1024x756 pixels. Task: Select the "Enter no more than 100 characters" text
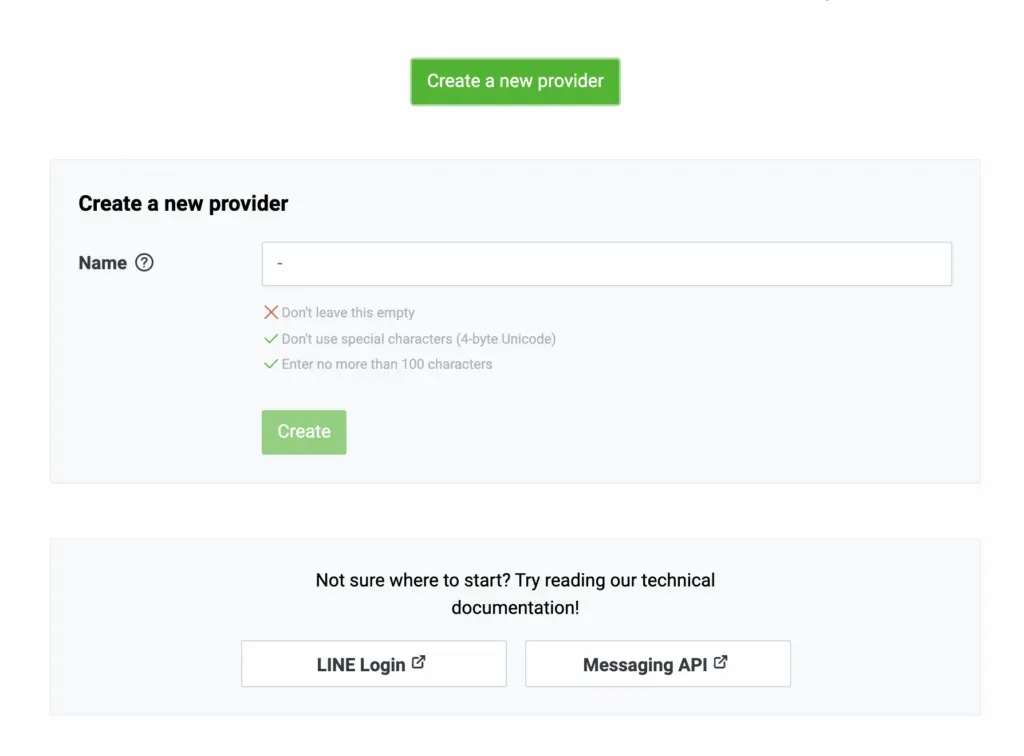387,364
